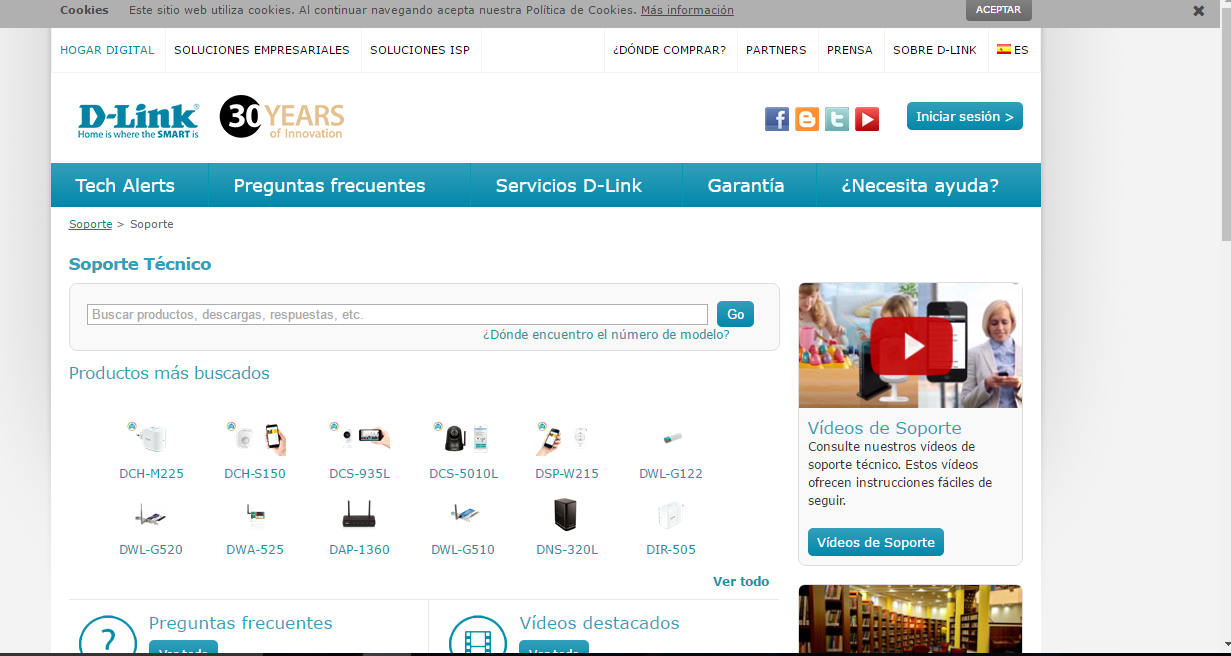Open the DCS-5010L camera image

coord(462,438)
